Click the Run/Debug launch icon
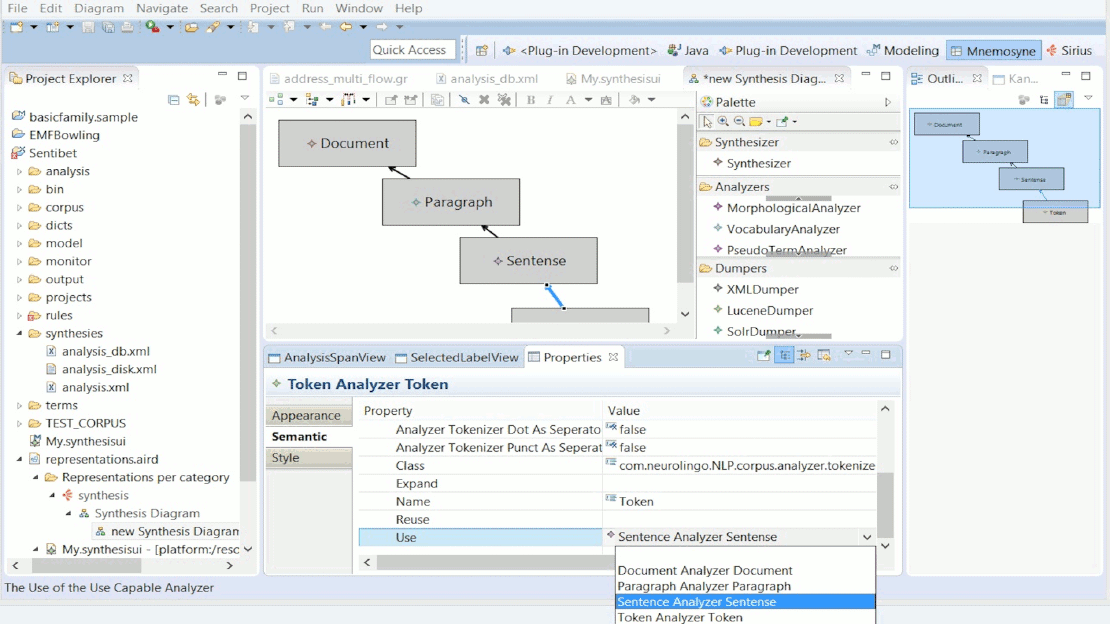 pyautogui.click(x=152, y=27)
